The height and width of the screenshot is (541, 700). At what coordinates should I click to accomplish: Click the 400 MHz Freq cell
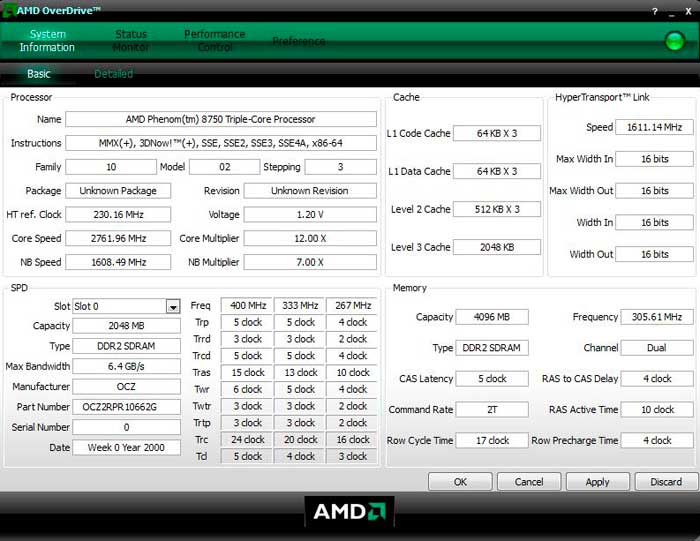[x=247, y=305]
